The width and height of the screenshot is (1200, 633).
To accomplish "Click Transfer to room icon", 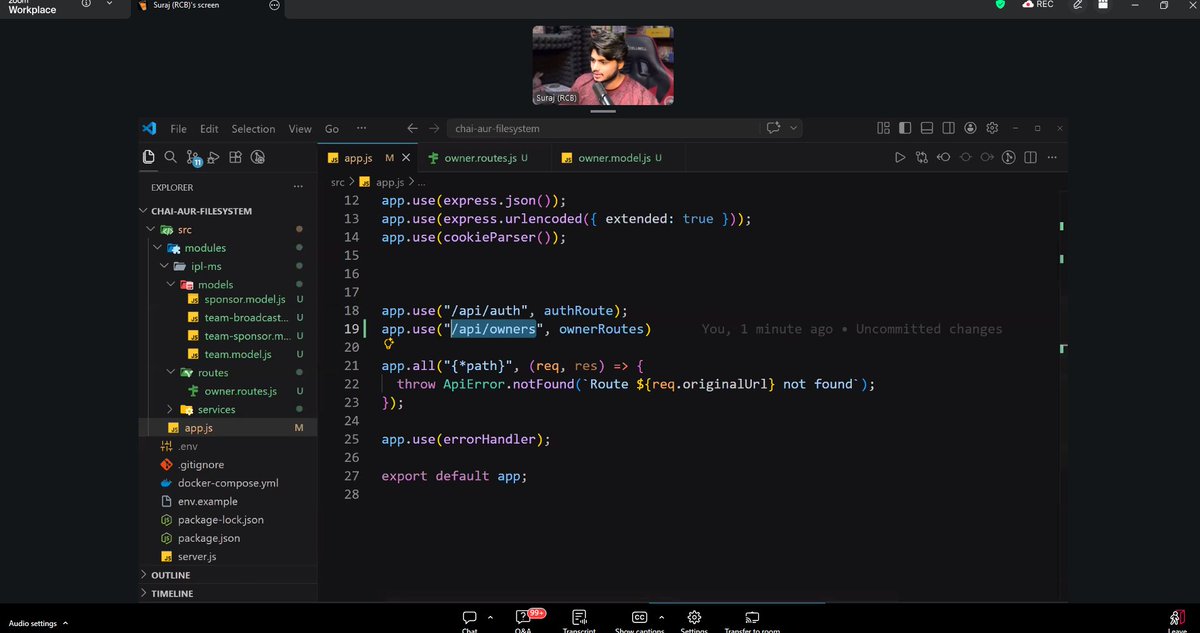I will (x=752, y=618).
